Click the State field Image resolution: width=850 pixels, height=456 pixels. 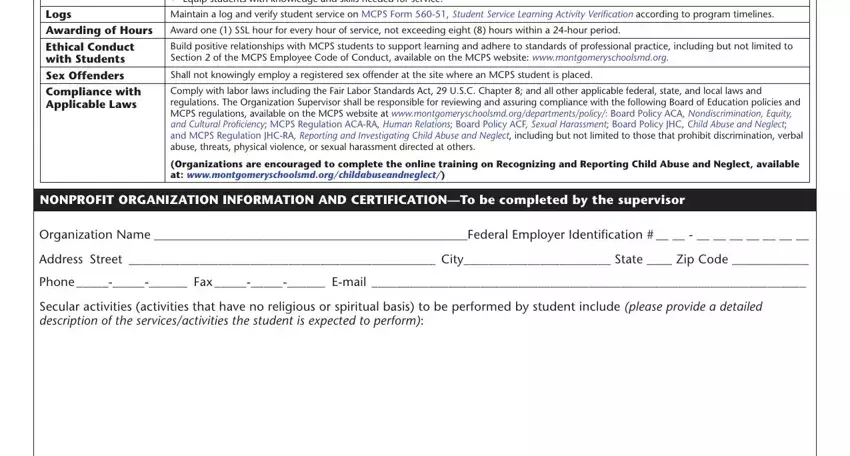pos(659,259)
